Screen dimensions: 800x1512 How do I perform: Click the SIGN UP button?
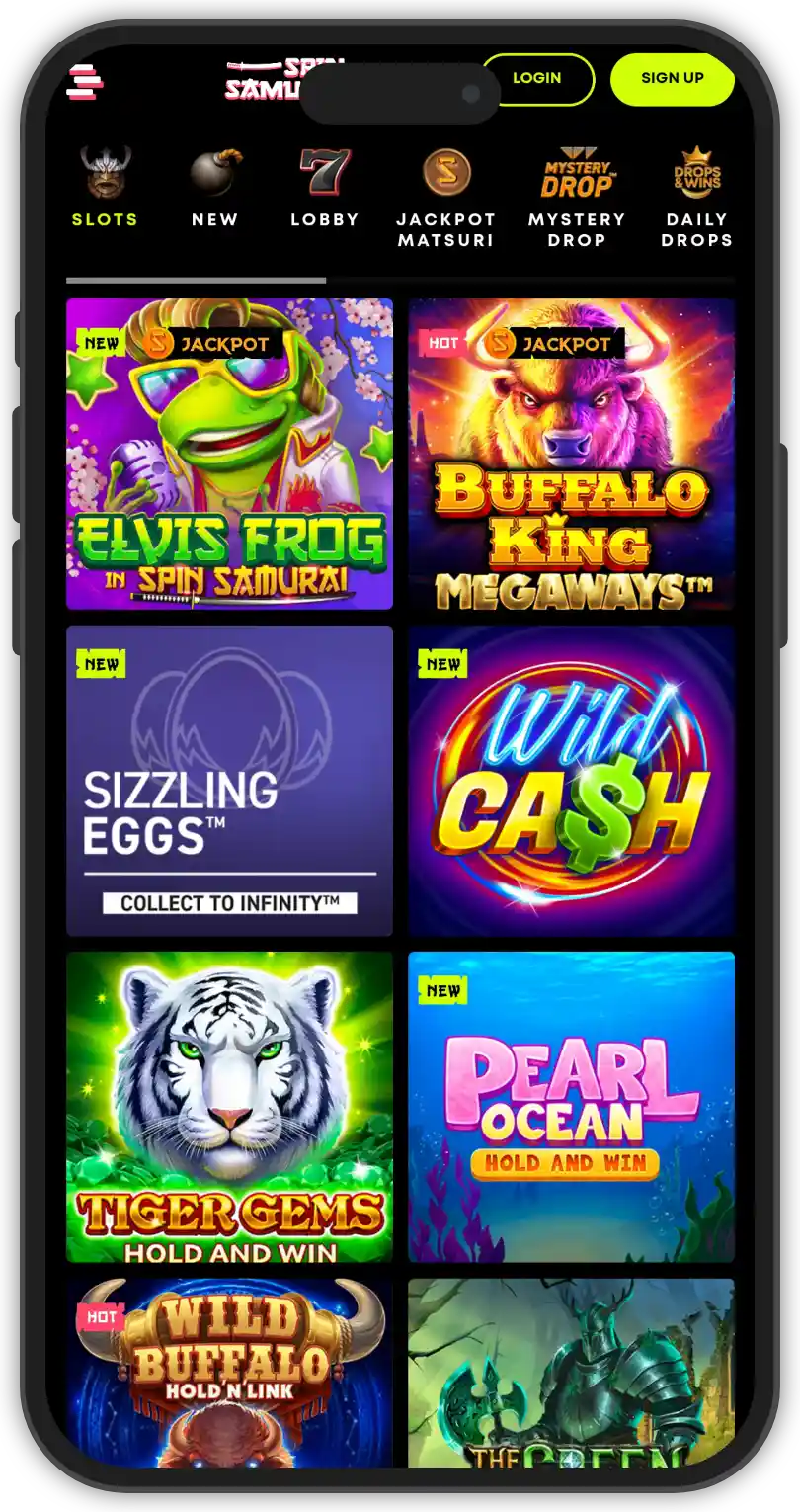tap(673, 78)
